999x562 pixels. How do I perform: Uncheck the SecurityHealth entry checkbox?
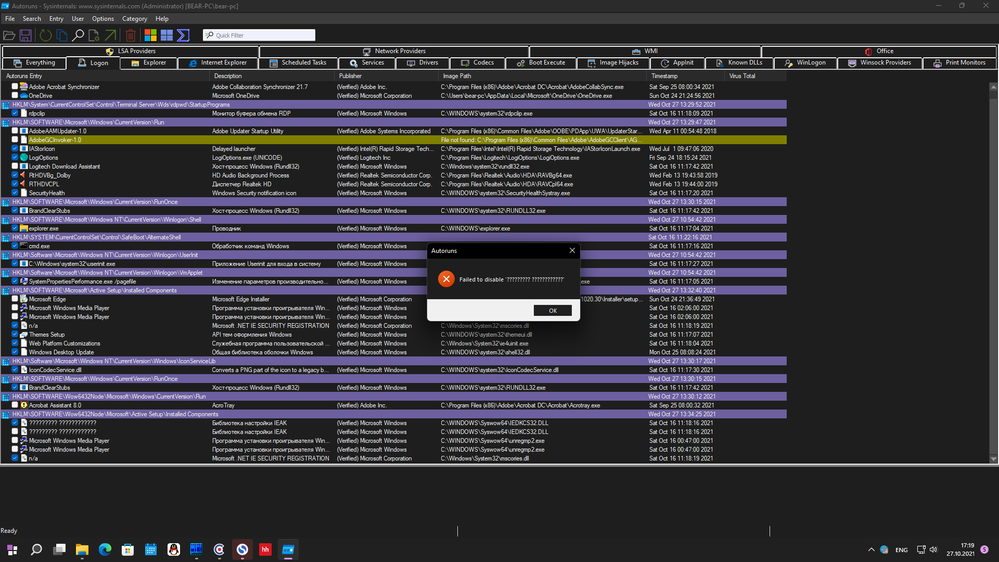[15, 192]
